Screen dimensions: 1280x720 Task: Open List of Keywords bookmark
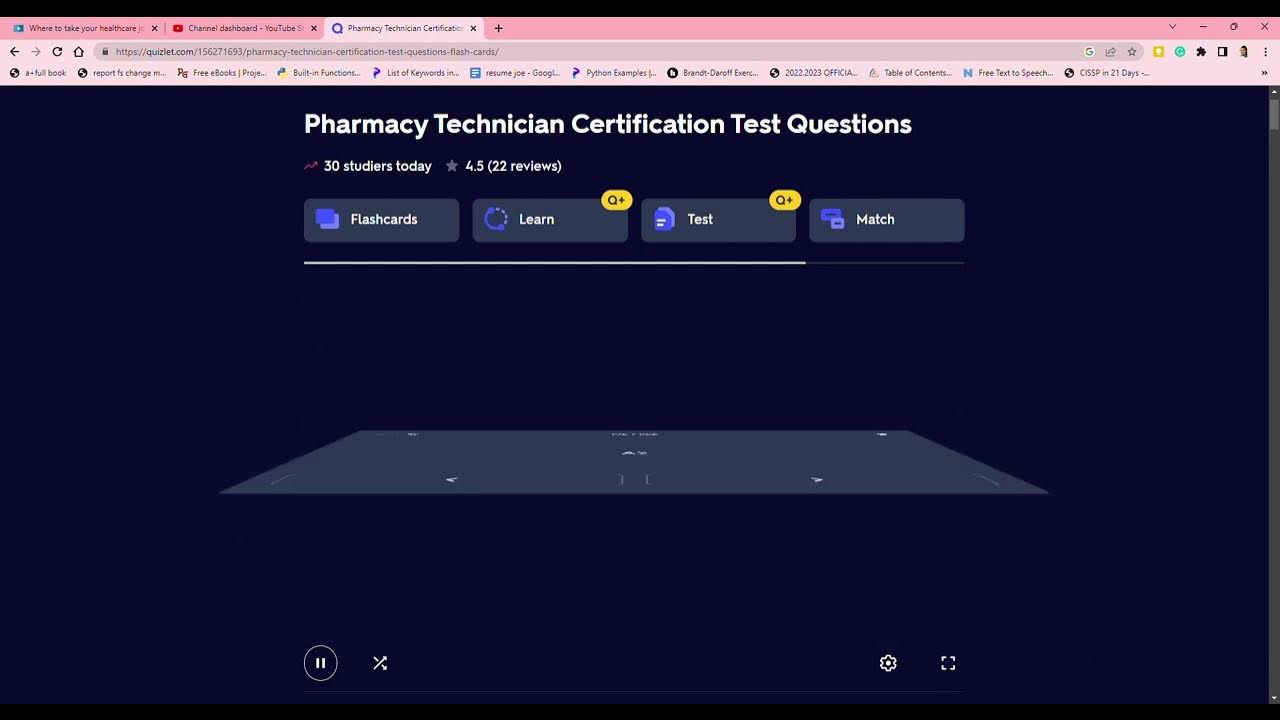[x=416, y=73]
